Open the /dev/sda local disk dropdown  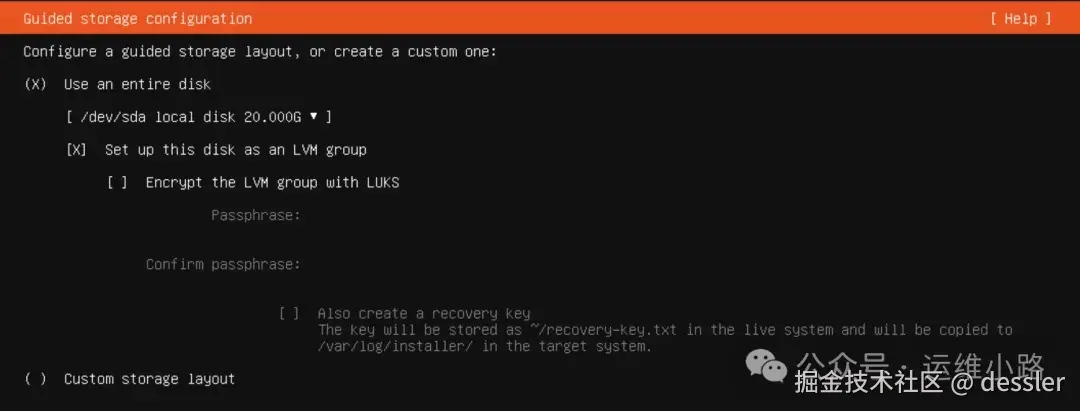199,117
